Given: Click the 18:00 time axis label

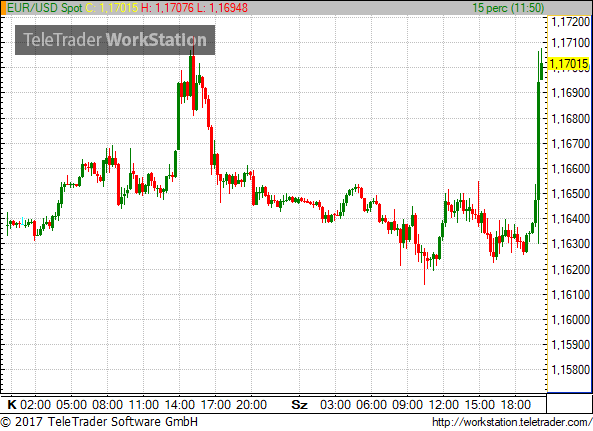Looking at the screenshot, I should [516, 405].
